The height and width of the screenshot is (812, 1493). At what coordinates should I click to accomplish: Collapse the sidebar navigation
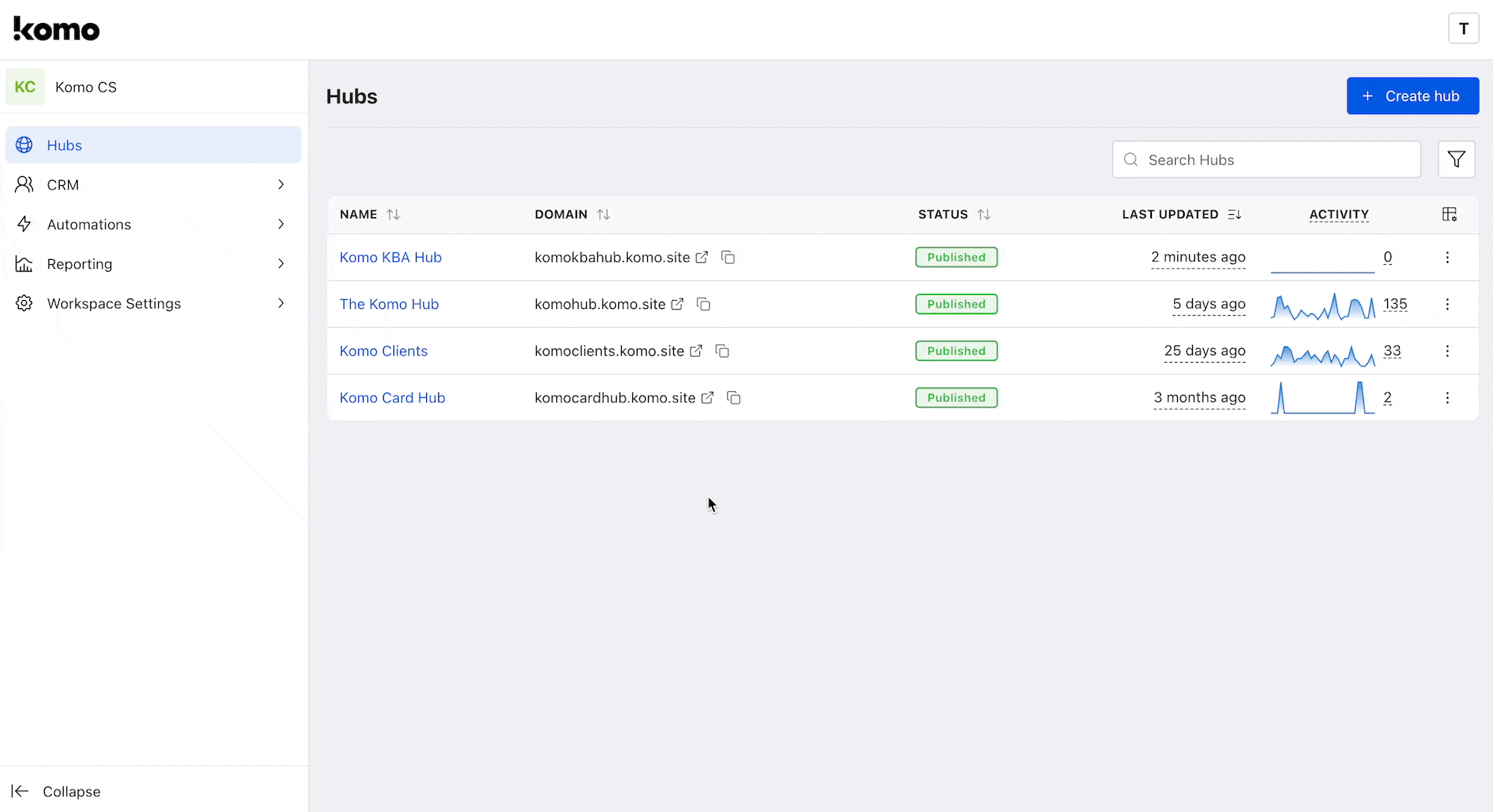(x=57, y=791)
